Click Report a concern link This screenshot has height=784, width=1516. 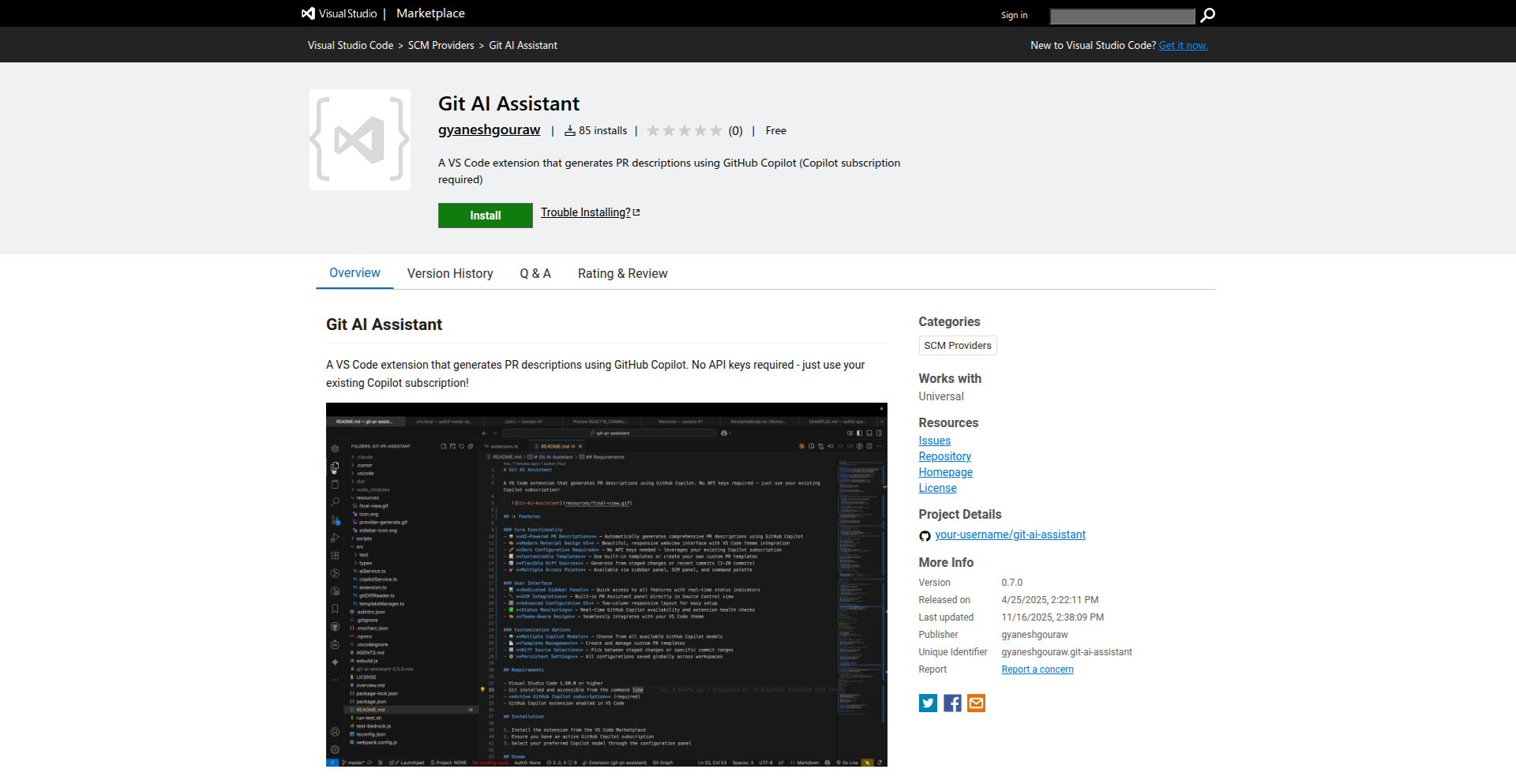[x=1037, y=670]
